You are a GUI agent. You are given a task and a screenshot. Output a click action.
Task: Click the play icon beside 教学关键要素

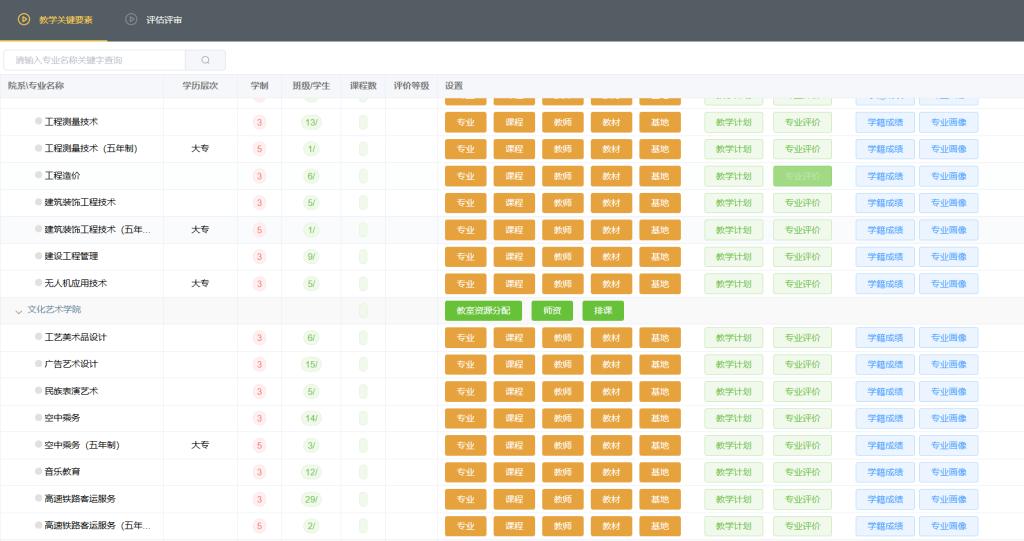(24, 20)
